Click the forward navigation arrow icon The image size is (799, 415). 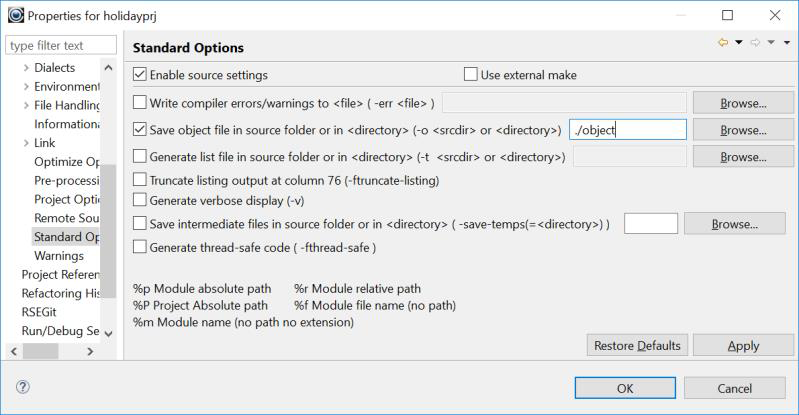tap(755, 43)
